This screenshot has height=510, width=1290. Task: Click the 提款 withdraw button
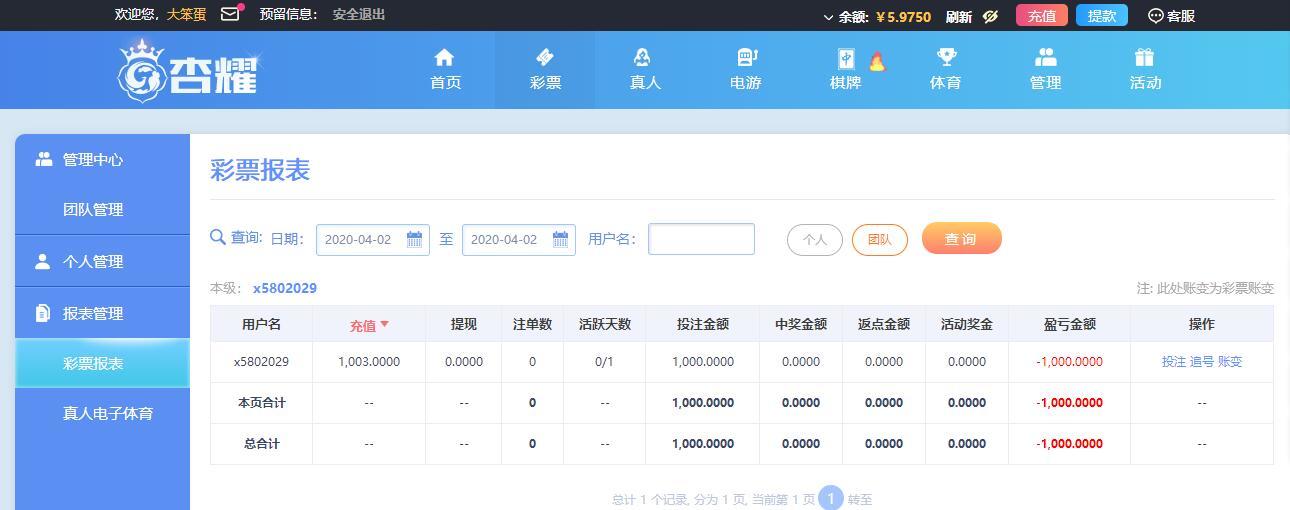(x=1102, y=16)
